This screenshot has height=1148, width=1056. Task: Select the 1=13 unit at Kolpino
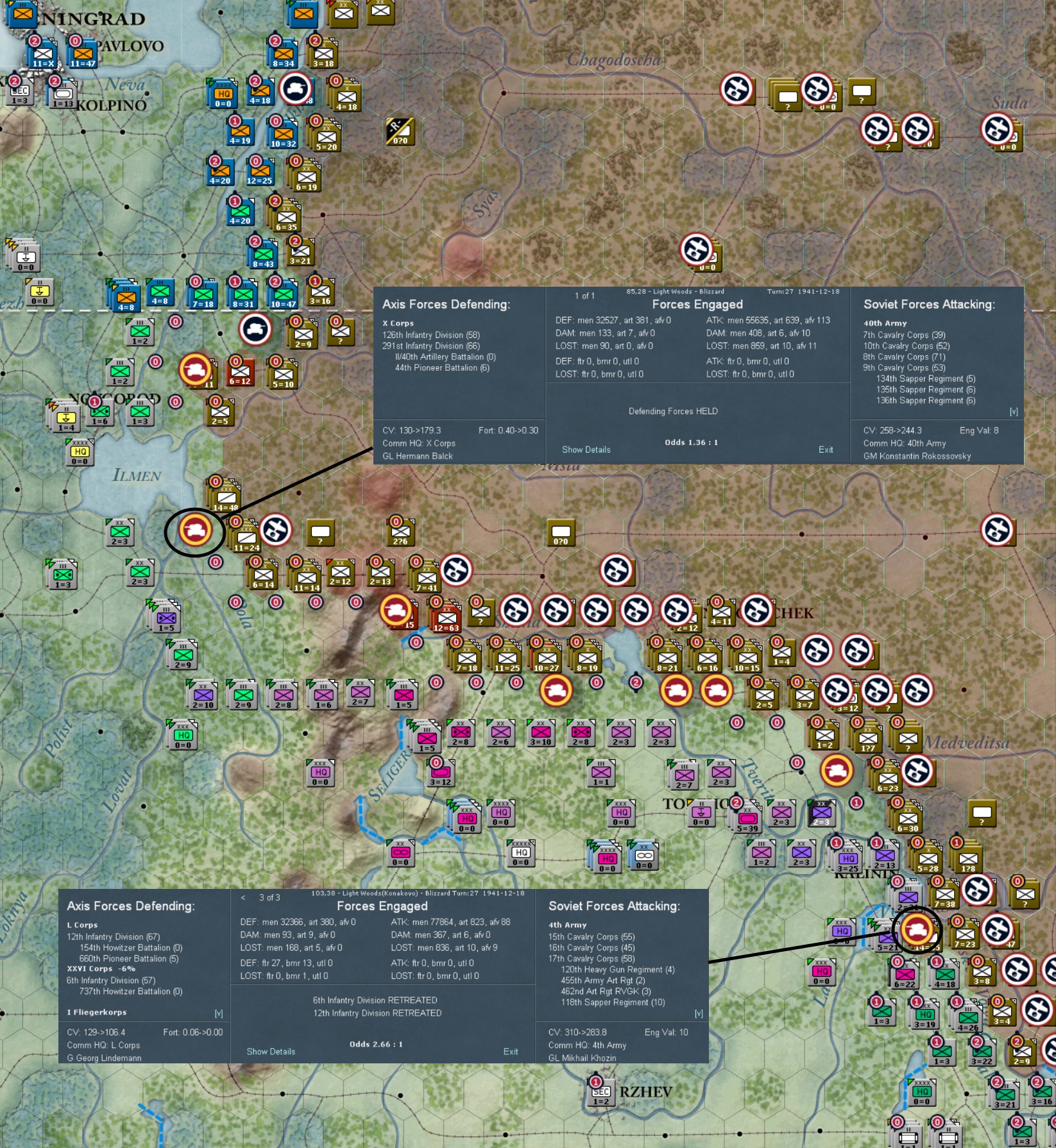63,93
